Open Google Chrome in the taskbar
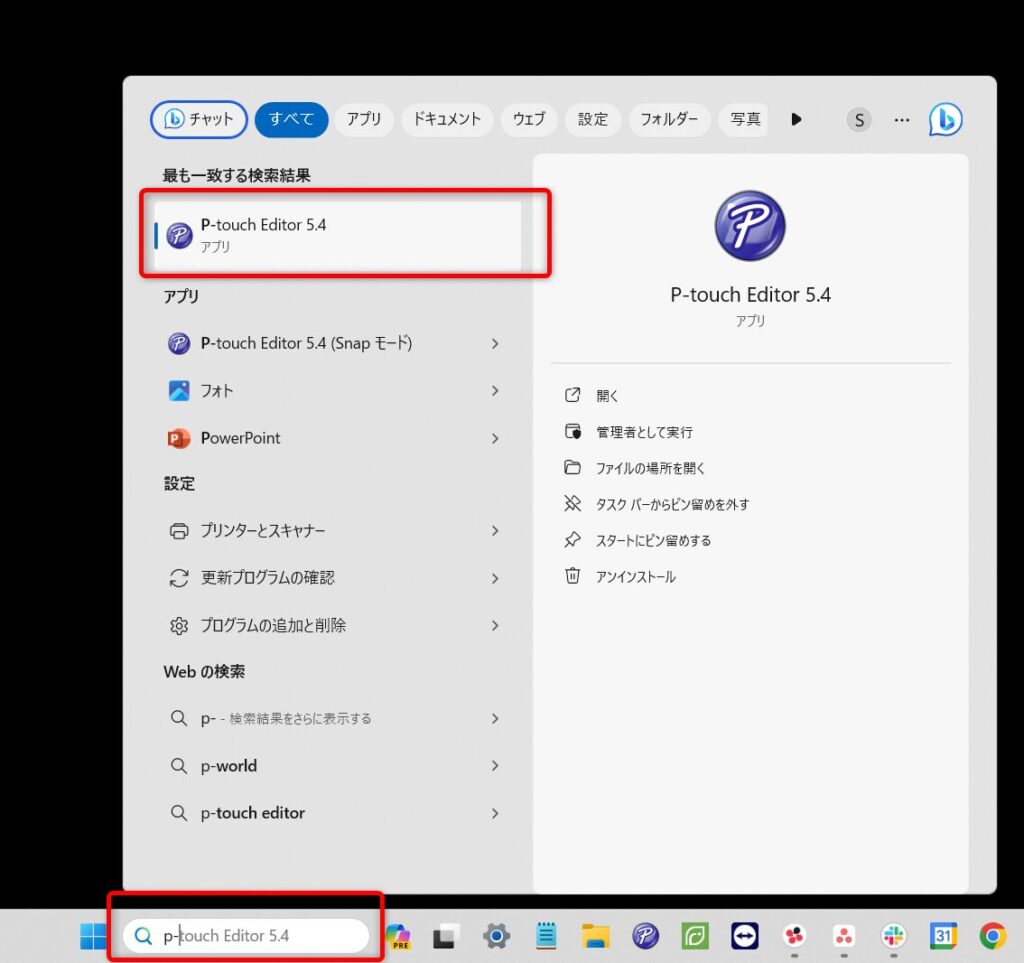The image size is (1024, 963). tap(993, 936)
